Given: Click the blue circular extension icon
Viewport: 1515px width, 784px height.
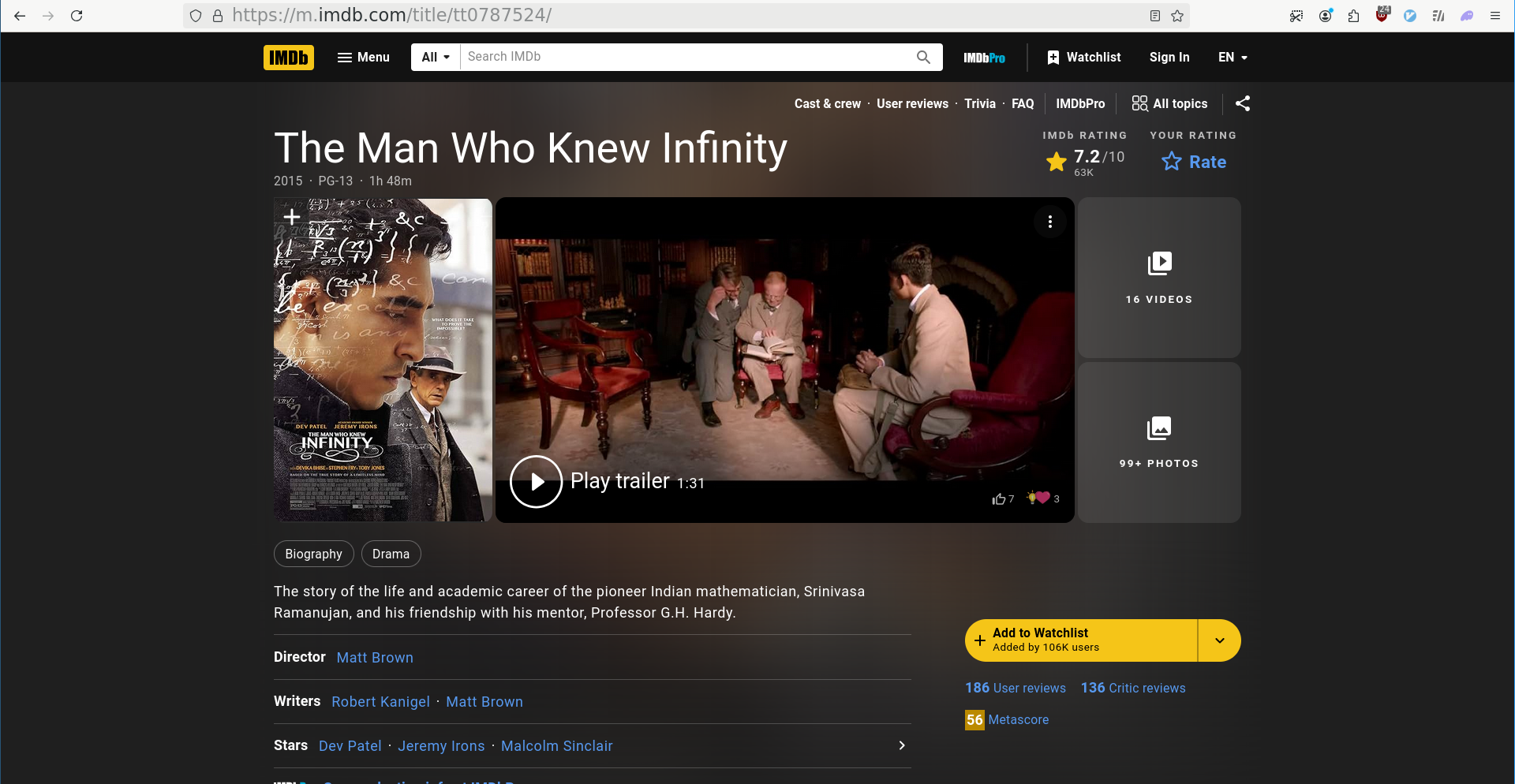Looking at the screenshot, I should pyautogui.click(x=1410, y=16).
